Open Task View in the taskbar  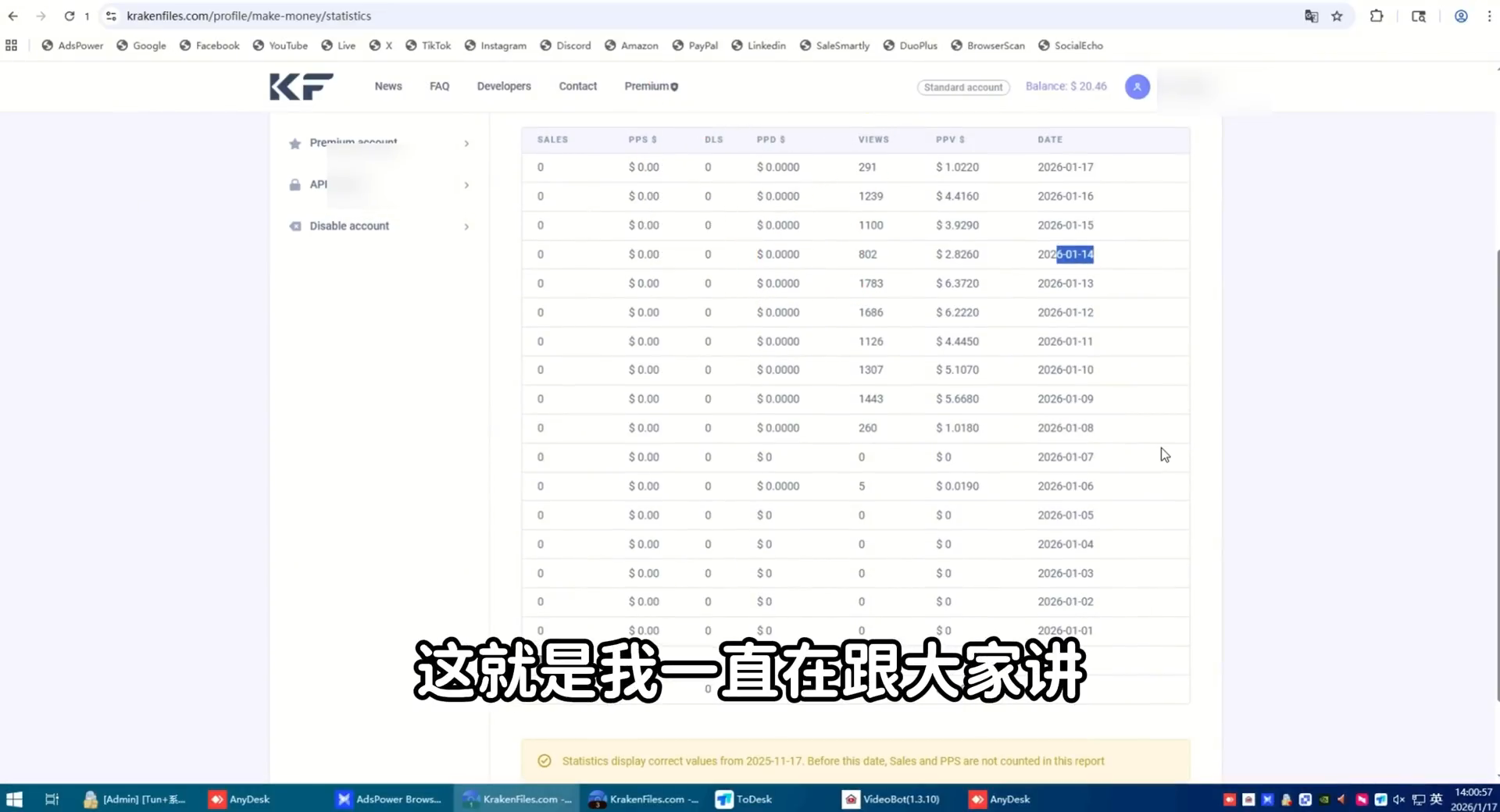pyautogui.click(x=52, y=799)
